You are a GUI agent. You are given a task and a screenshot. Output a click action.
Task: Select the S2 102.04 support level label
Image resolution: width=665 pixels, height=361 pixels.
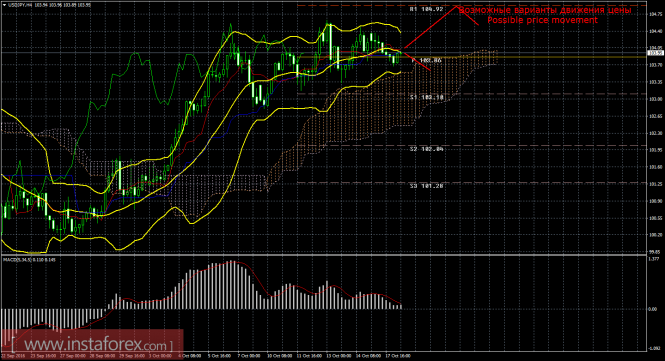[427, 149]
